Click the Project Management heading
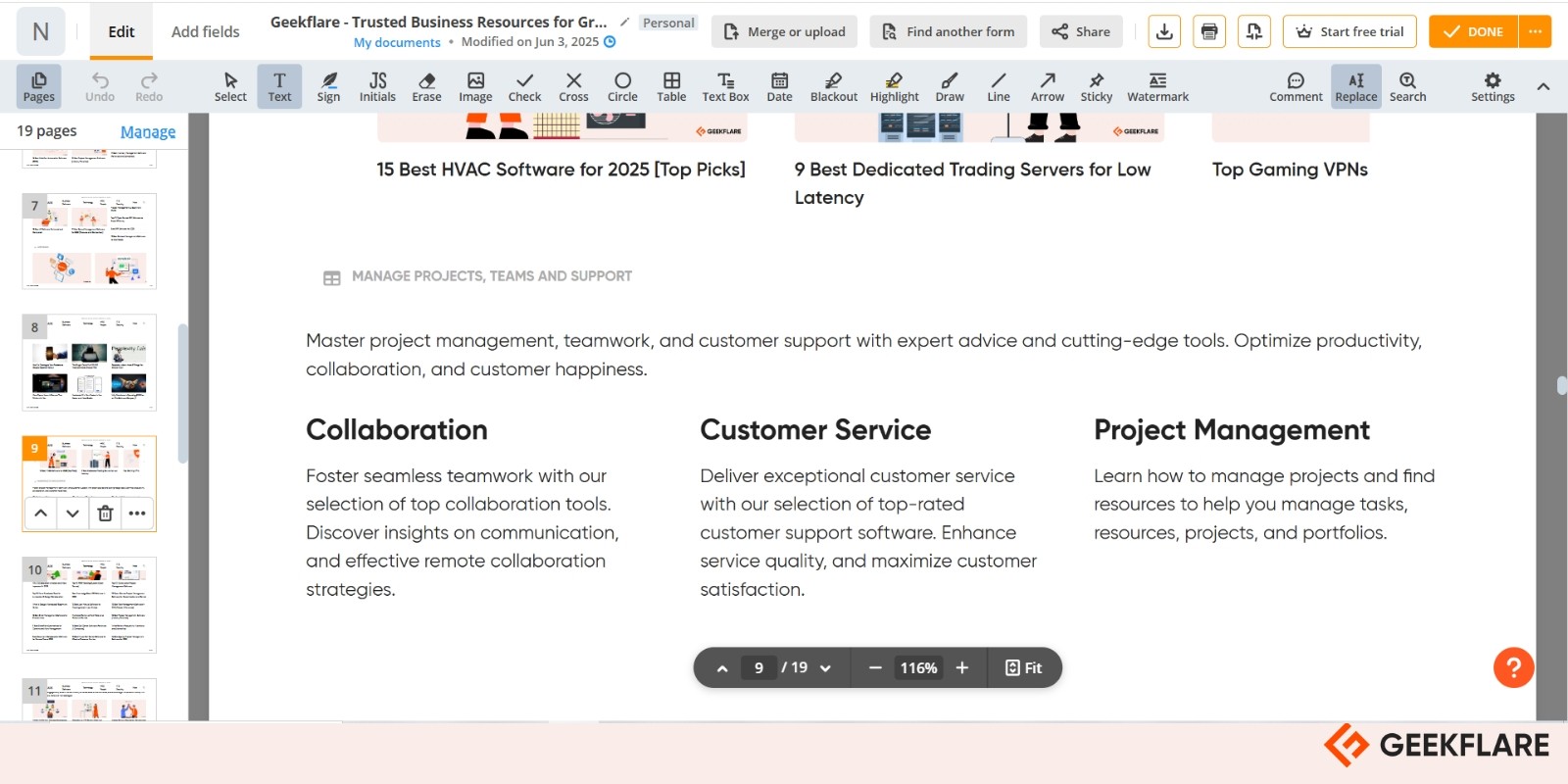Viewport: 1568px width, 784px height. [x=1232, y=430]
